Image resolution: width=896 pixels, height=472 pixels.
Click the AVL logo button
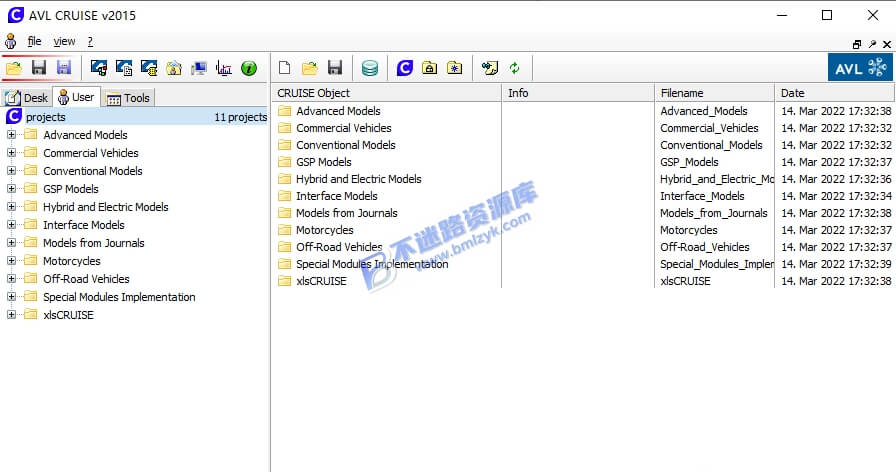[860, 67]
